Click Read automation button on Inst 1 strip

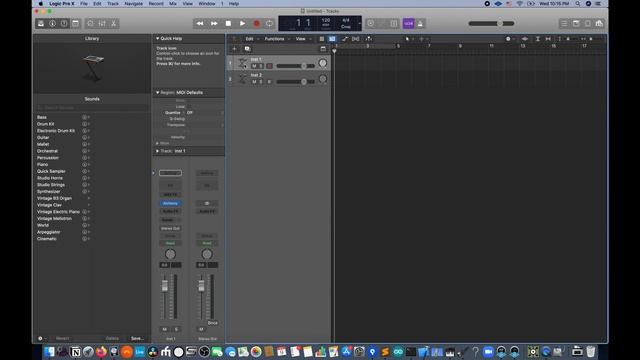point(170,244)
